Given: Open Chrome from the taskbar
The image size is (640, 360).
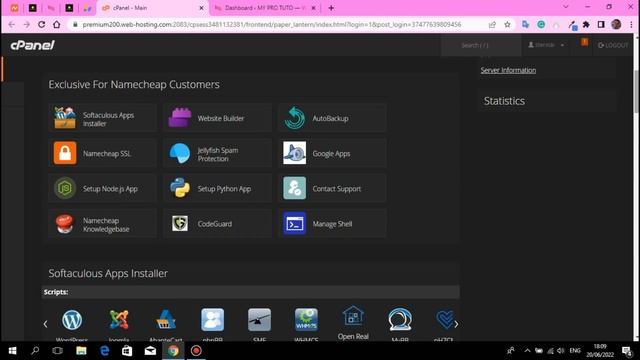Looking at the screenshot, I should 173,351.
